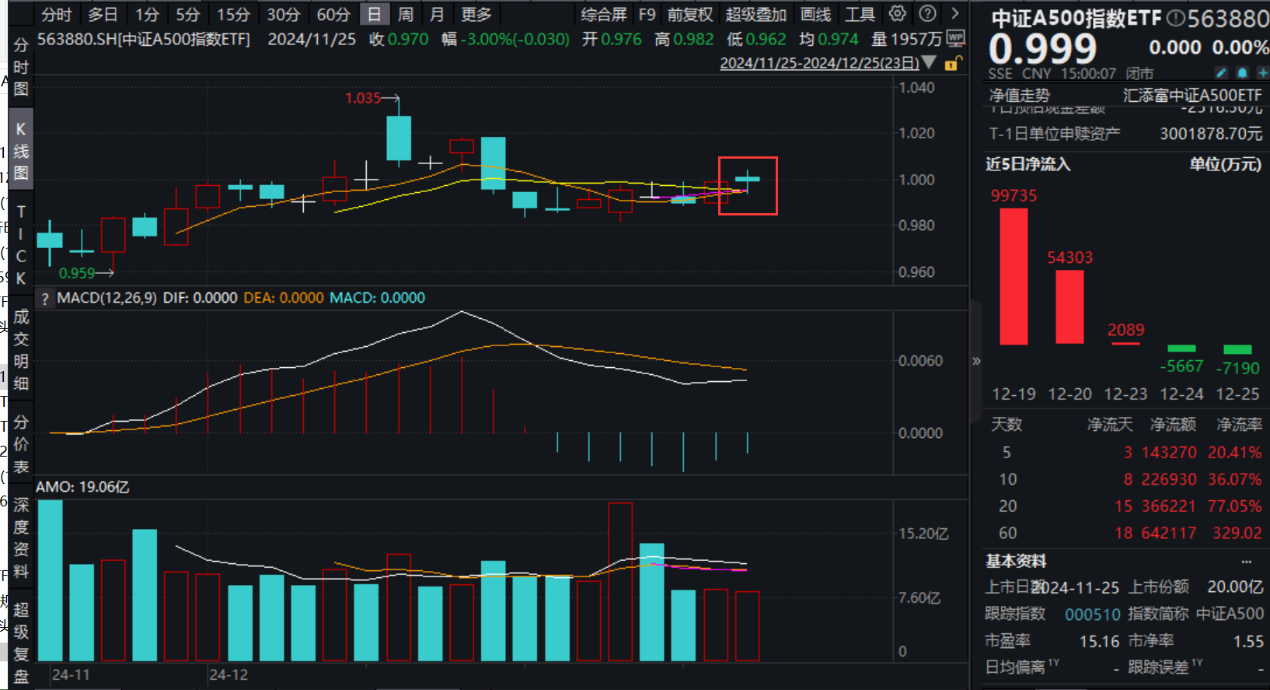Viewport: 1270px width, 690px height.
Task: Toggle 超级叠加 overlay option
Action: 756,14
